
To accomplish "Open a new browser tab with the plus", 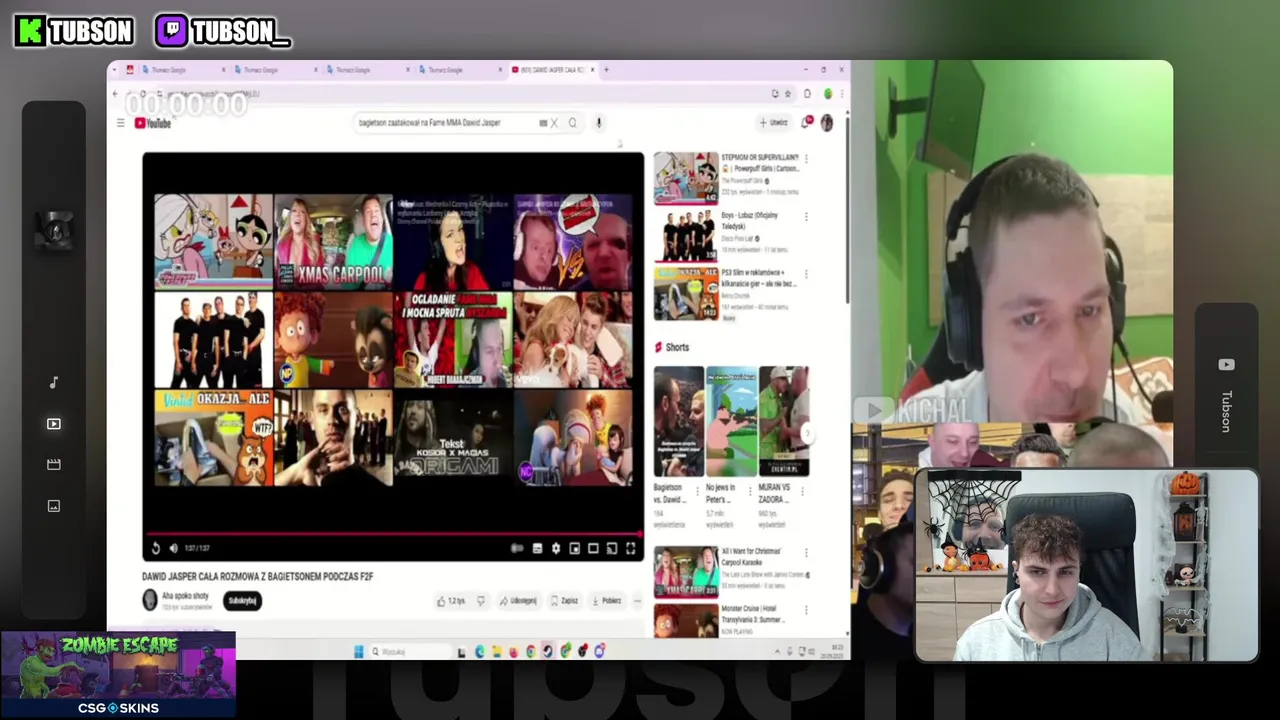I will 606,70.
